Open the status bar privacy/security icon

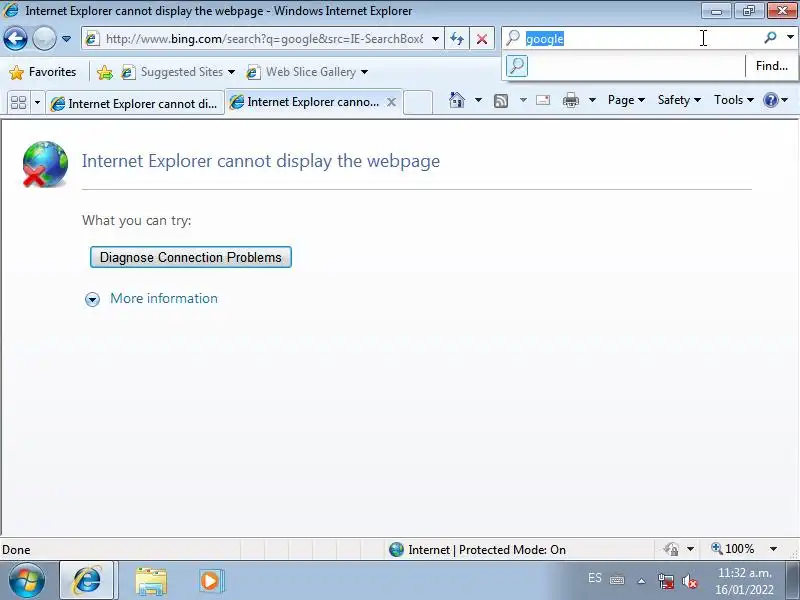(671, 549)
